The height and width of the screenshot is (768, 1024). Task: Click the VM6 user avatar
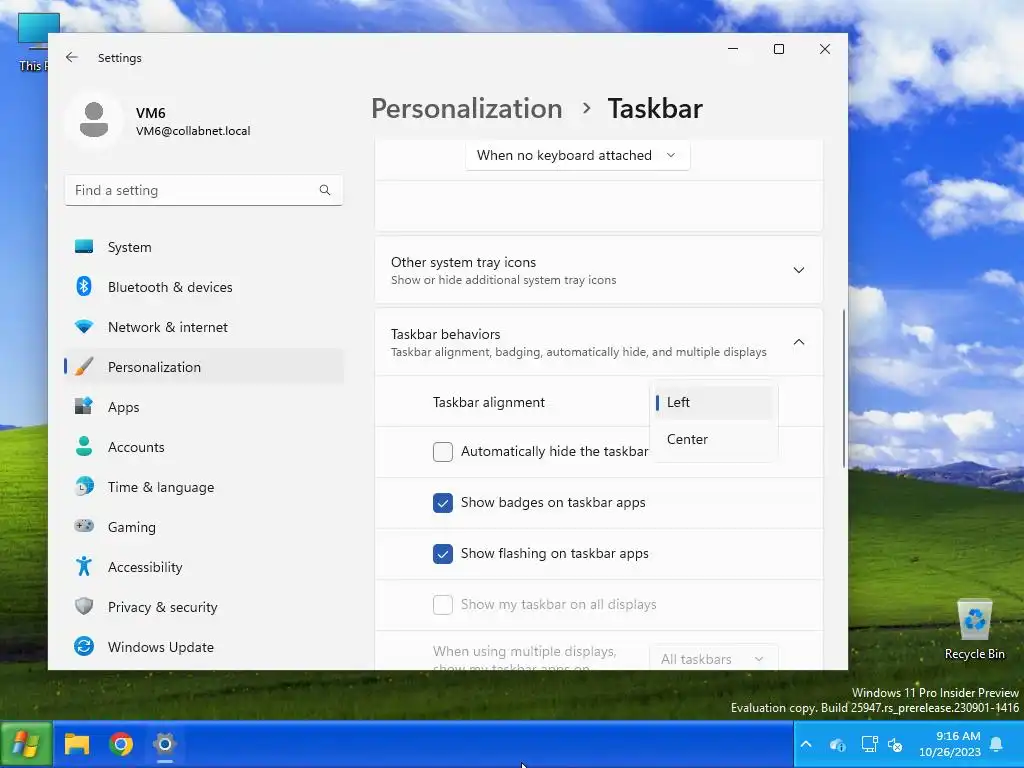tap(94, 120)
